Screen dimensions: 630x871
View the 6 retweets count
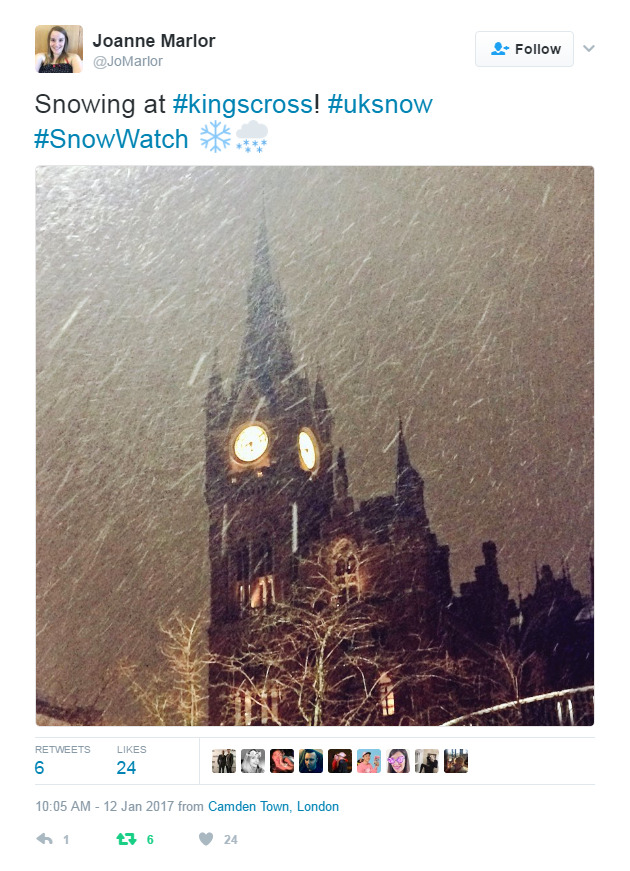pyautogui.click(x=39, y=768)
